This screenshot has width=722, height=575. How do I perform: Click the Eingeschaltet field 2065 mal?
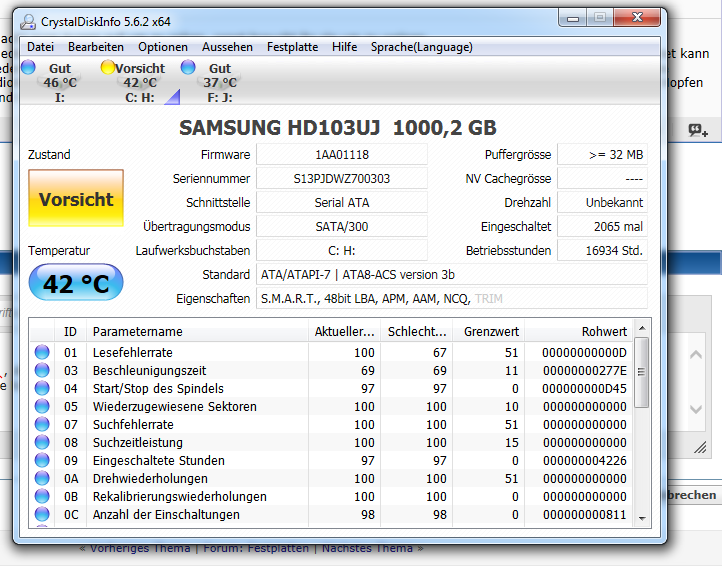[602, 227]
